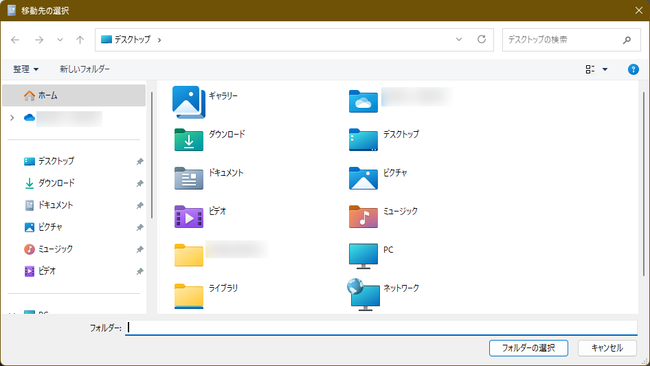
Task: Click the Forward navigation arrow
Action: click(39, 40)
